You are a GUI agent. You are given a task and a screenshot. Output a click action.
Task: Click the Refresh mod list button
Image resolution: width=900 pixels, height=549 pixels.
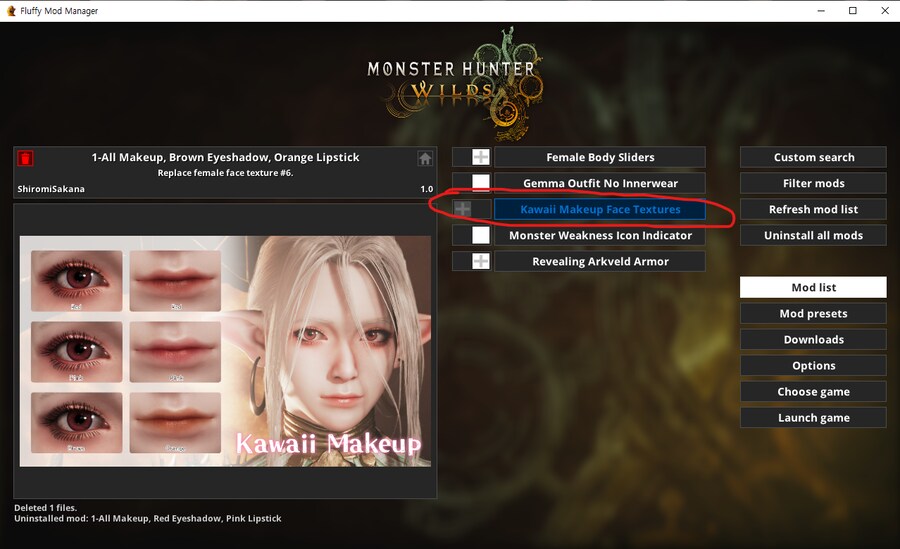pos(813,209)
